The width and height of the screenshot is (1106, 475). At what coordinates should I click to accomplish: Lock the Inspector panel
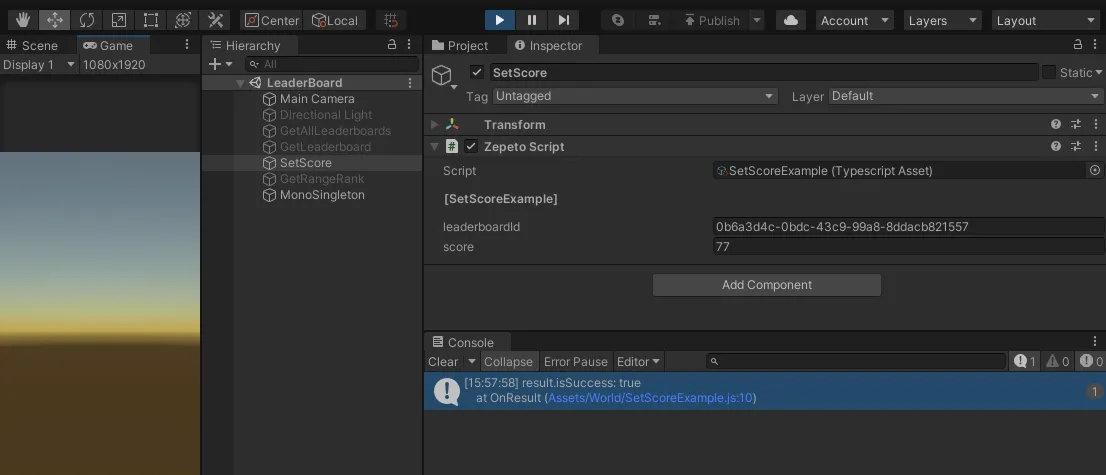pyautogui.click(x=1078, y=44)
